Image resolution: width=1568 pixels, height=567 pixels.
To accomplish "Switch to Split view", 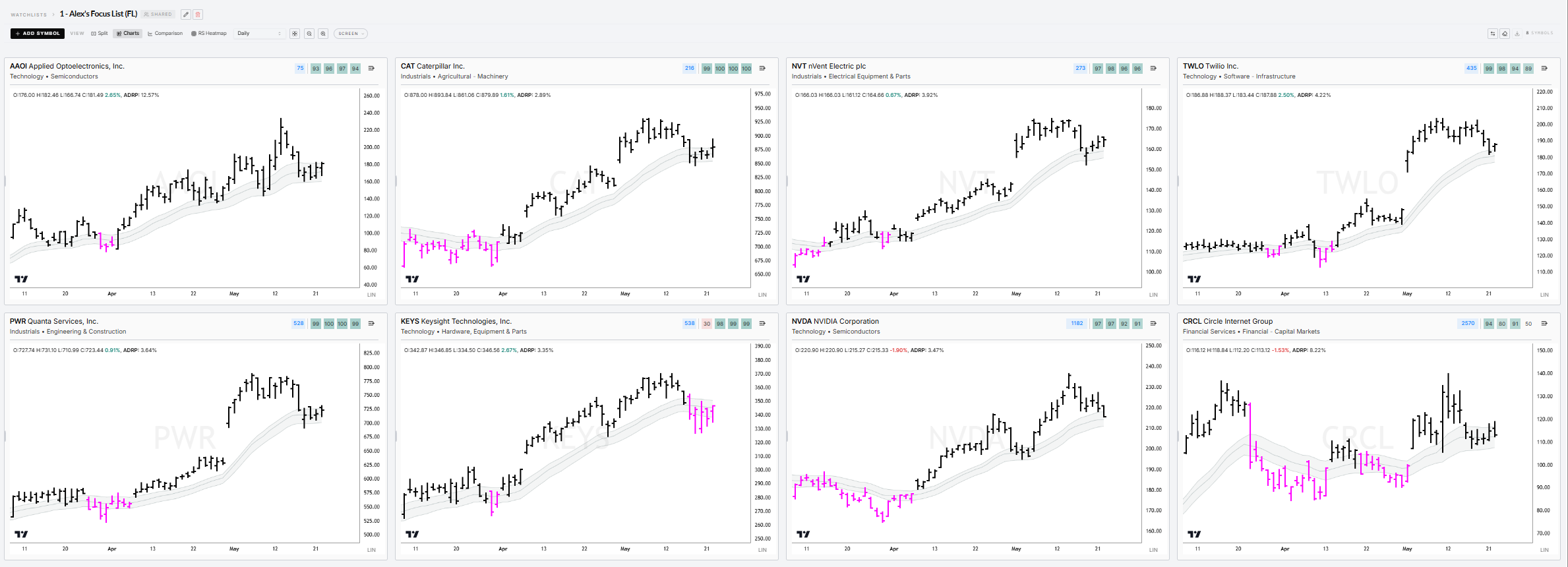I will click(100, 34).
